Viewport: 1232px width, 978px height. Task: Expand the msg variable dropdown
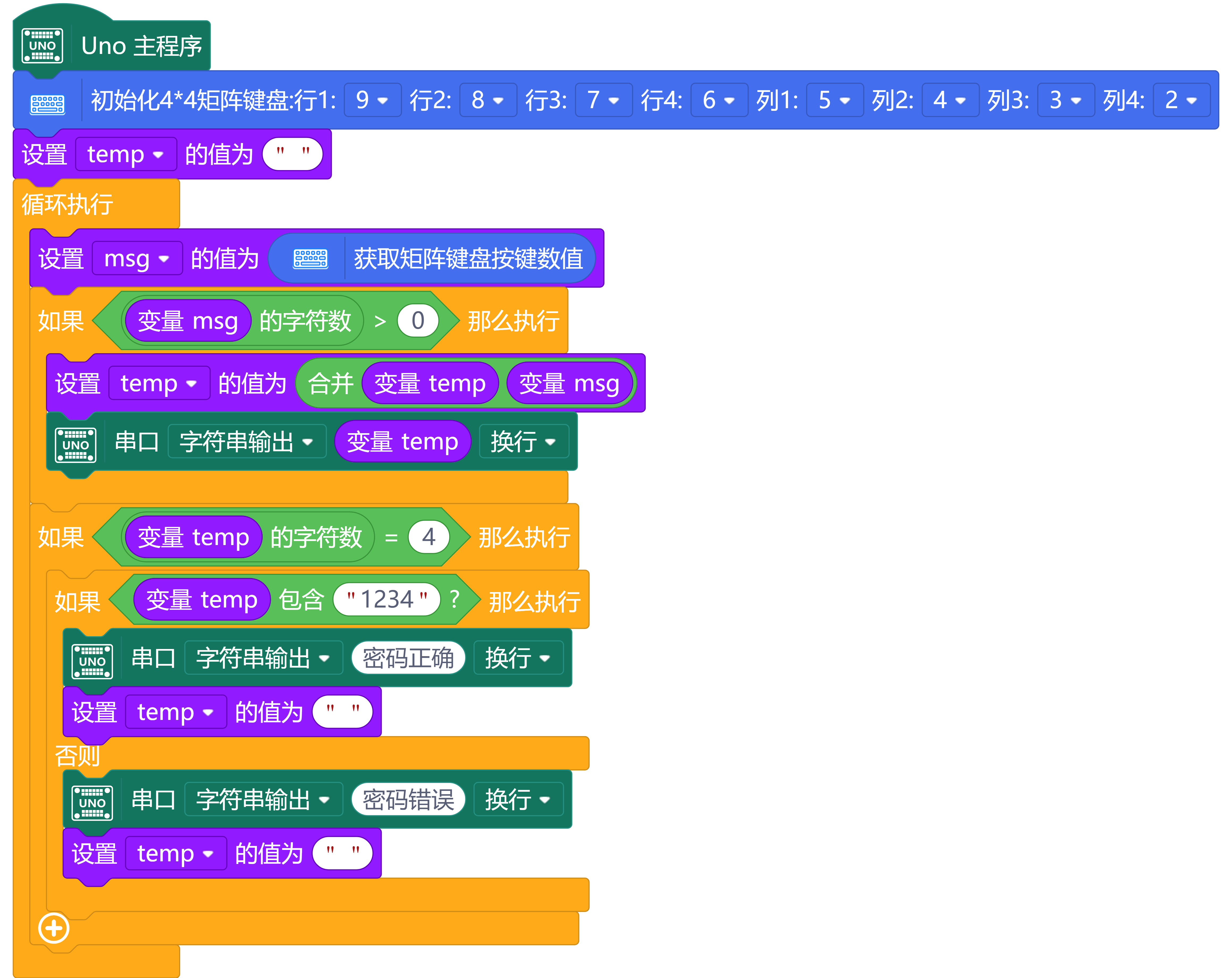137,259
